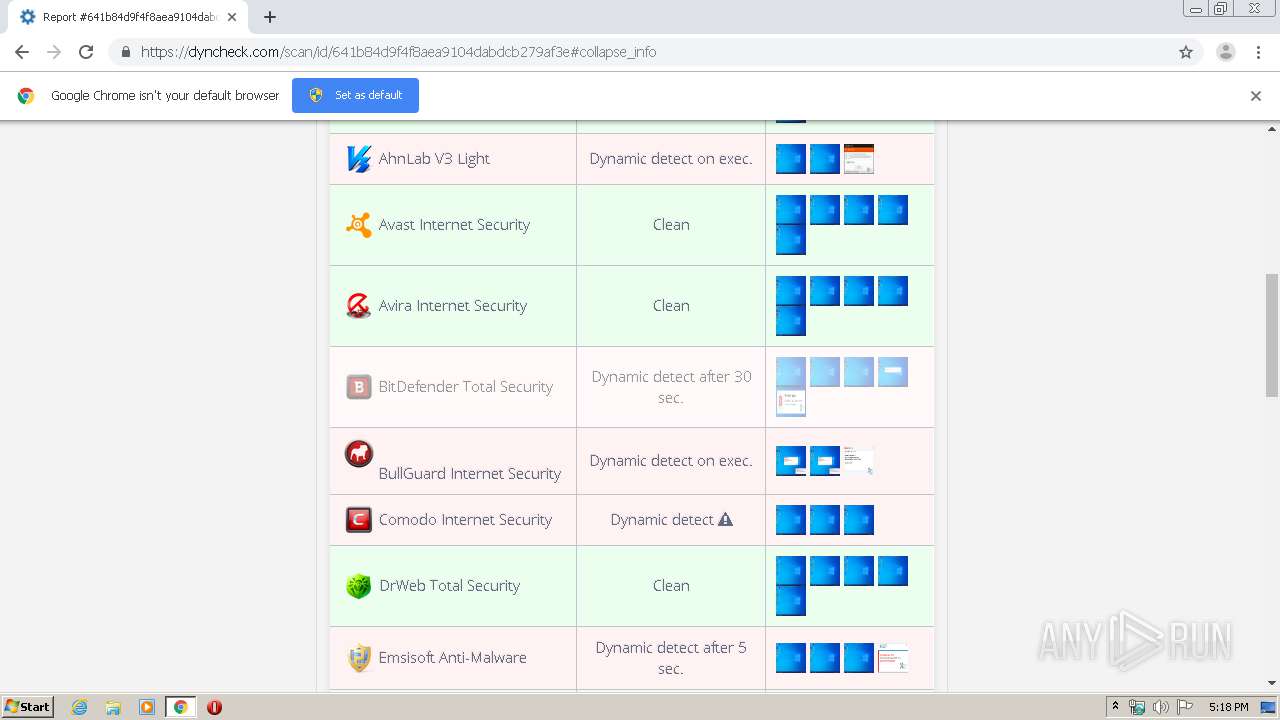View site info via the padlock icon
The height and width of the screenshot is (720, 1280).
coord(125,52)
